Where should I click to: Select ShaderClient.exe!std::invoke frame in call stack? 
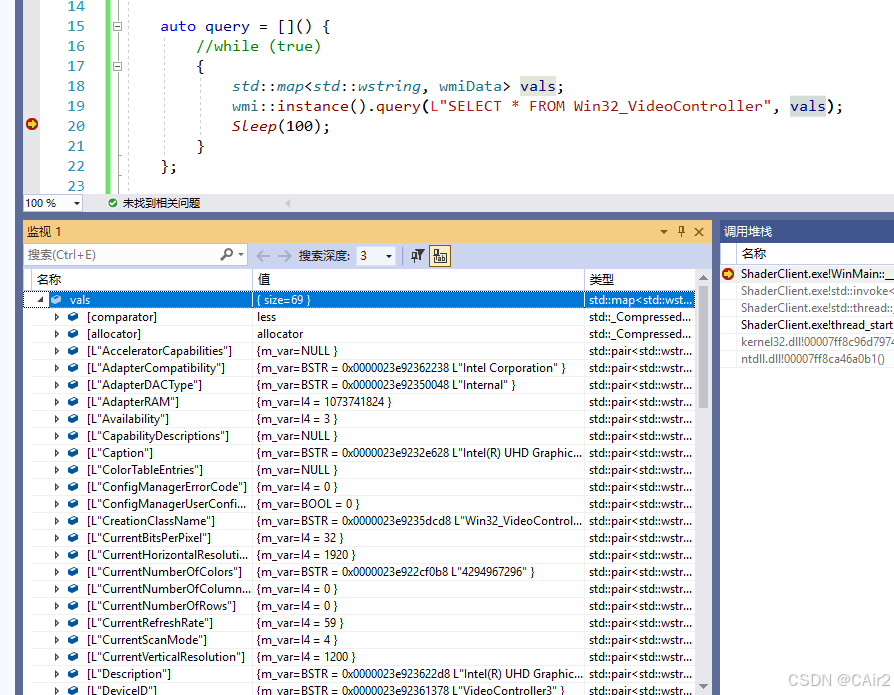click(816, 291)
